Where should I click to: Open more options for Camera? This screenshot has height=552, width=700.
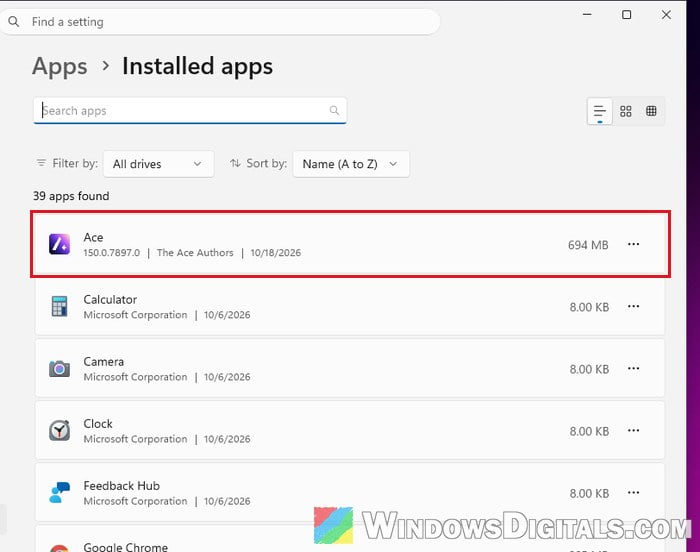633,368
